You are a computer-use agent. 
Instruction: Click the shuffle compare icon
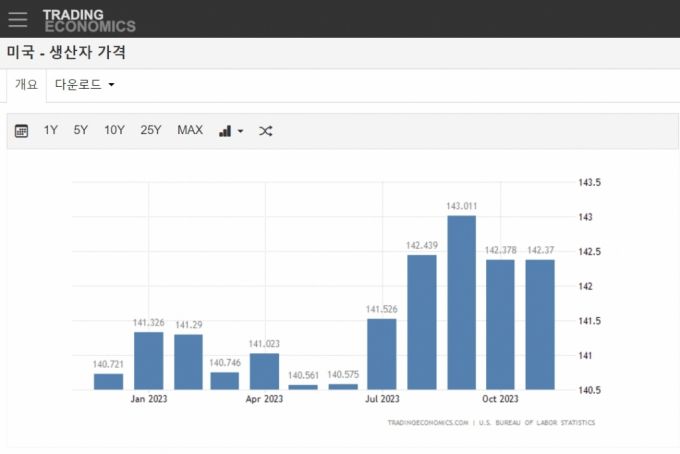(265, 131)
